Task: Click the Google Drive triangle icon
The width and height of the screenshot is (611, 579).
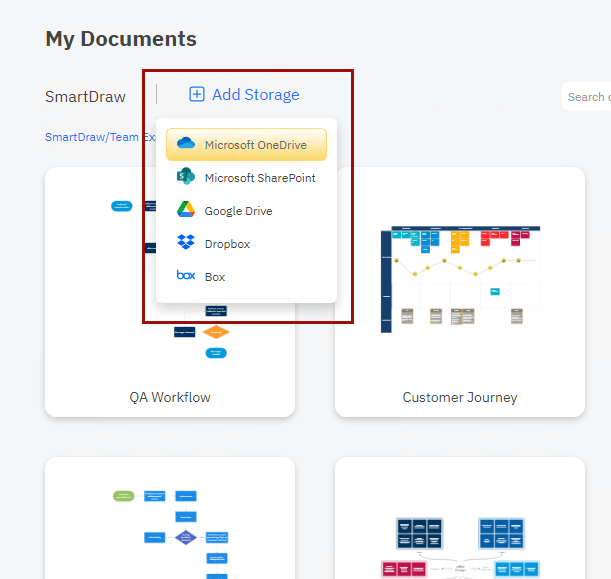Action: 185,210
